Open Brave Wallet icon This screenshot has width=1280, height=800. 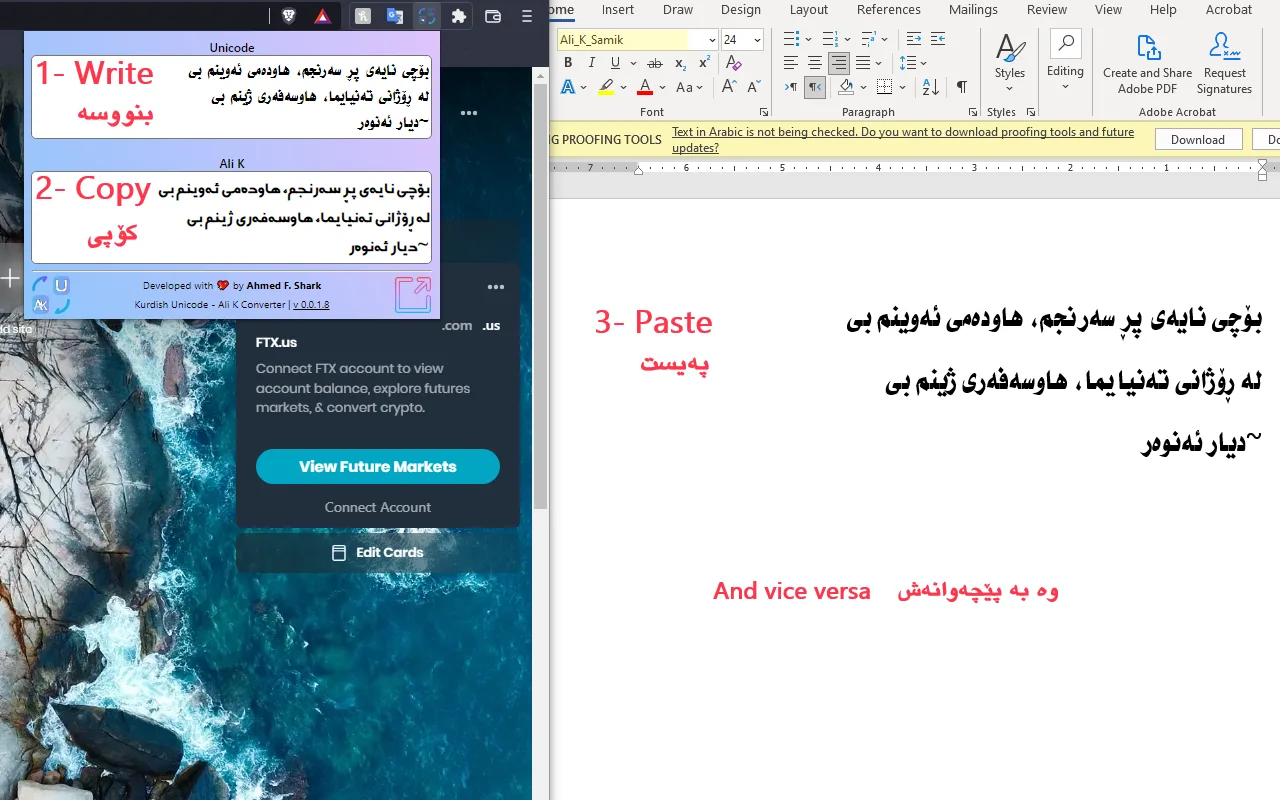point(493,16)
